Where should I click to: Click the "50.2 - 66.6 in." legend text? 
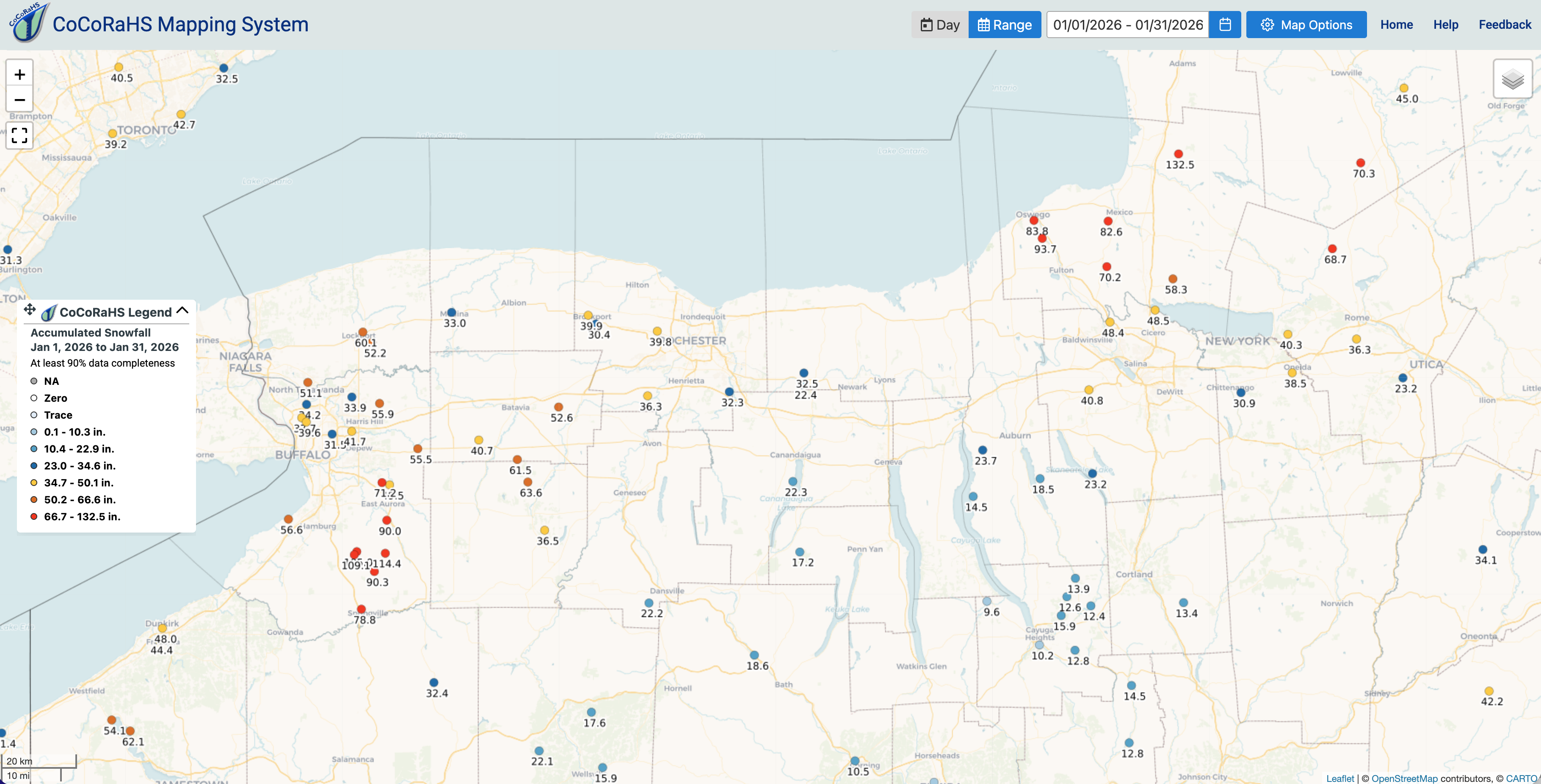[x=80, y=500]
